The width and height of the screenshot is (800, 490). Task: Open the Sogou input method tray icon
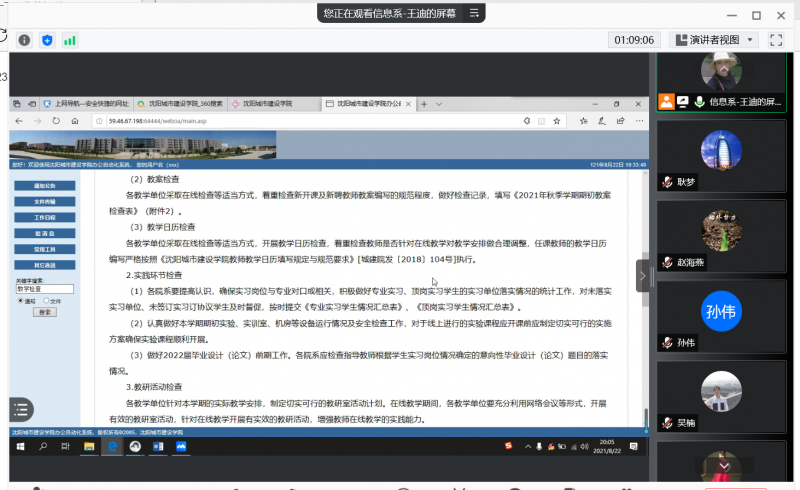click(x=508, y=446)
